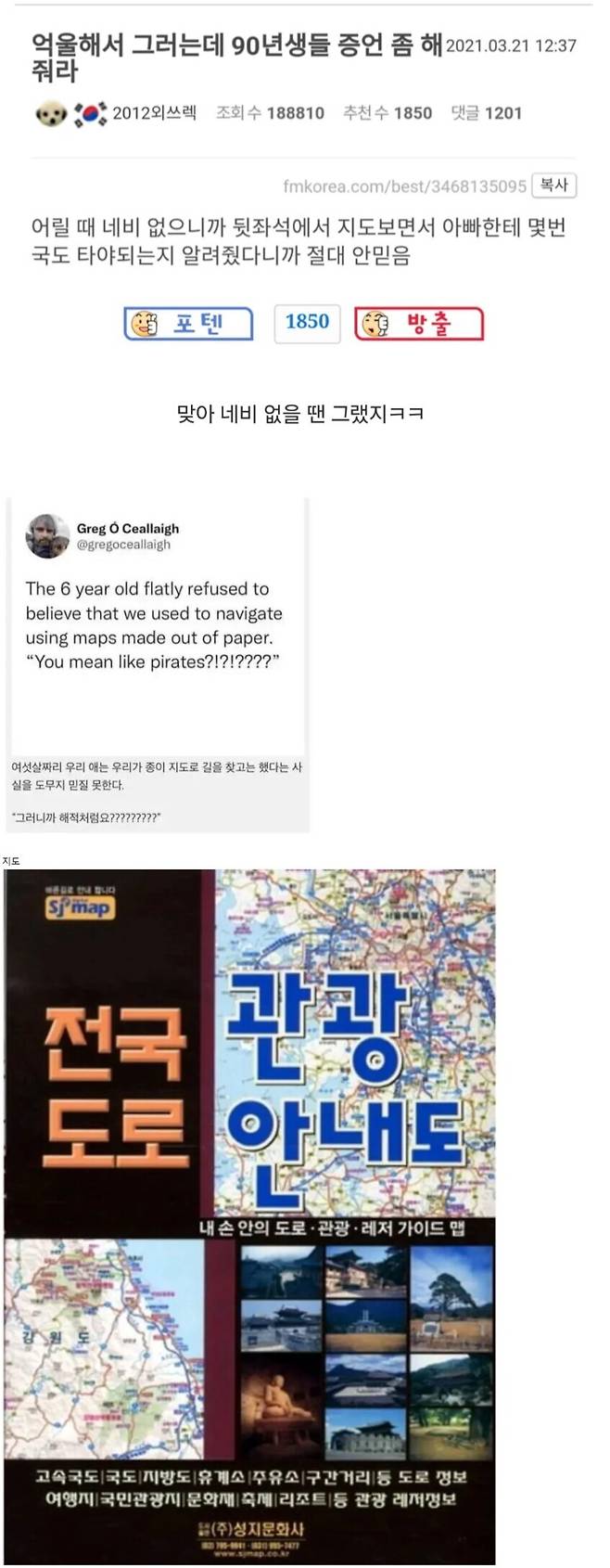This screenshot has width=610, height=1568.
Task: Click the Sj map logo on the cover
Action: click(80, 906)
